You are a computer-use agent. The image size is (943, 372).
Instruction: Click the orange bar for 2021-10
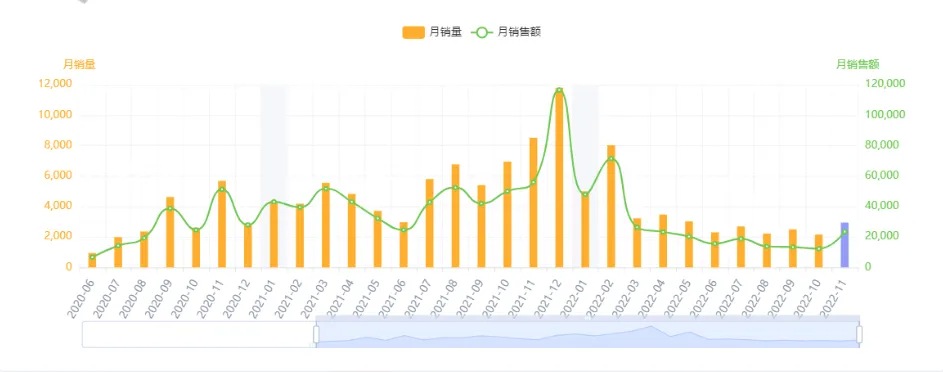508,215
